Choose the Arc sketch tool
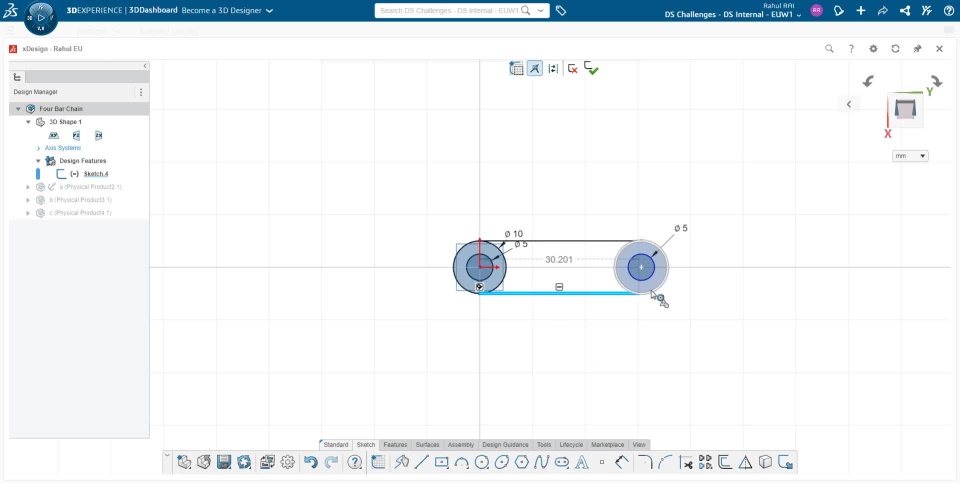 (462, 462)
